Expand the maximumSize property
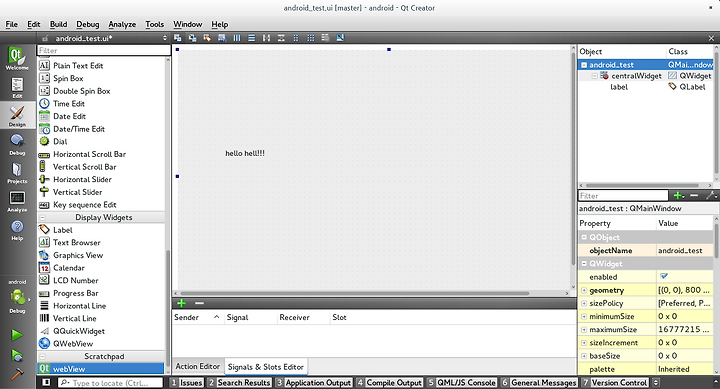The image size is (720, 389). (584, 329)
